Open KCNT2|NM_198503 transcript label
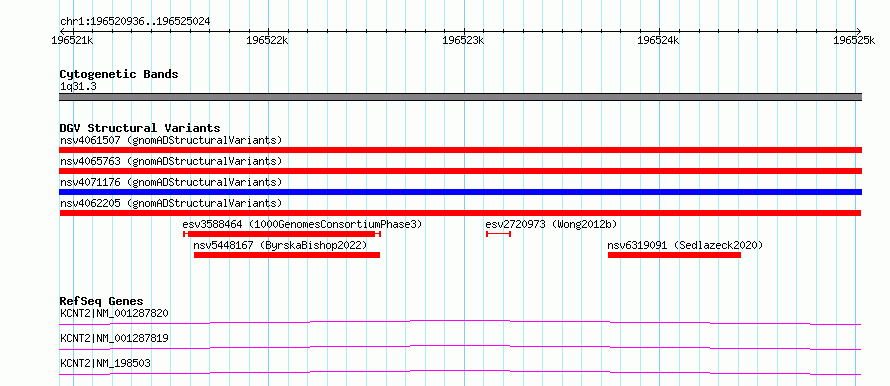Viewport: 890px width, 386px height. pos(106,363)
